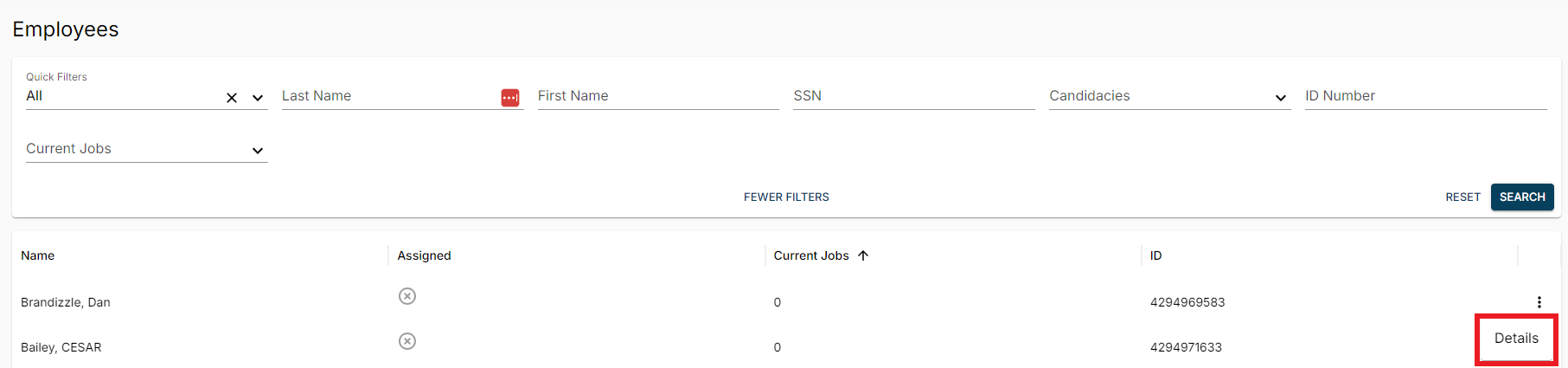
Task: Click the red password manager icon in Last Name
Action: click(x=510, y=98)
